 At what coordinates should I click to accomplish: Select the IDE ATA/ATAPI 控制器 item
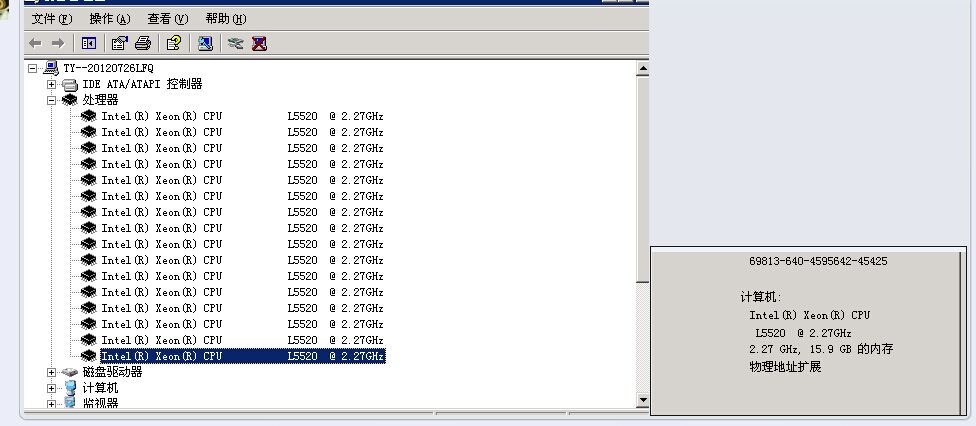click(x=143, y=84)
